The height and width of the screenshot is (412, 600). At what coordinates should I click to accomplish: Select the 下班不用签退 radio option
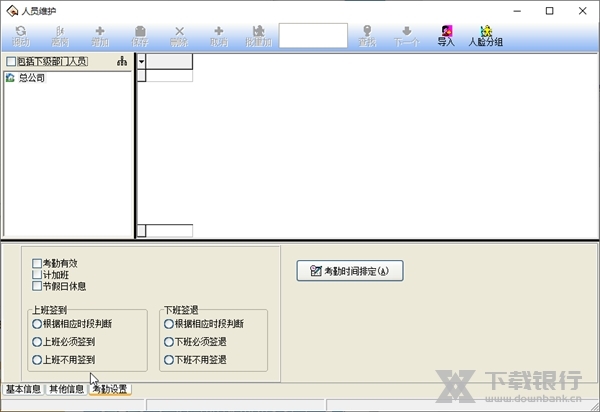169,360
